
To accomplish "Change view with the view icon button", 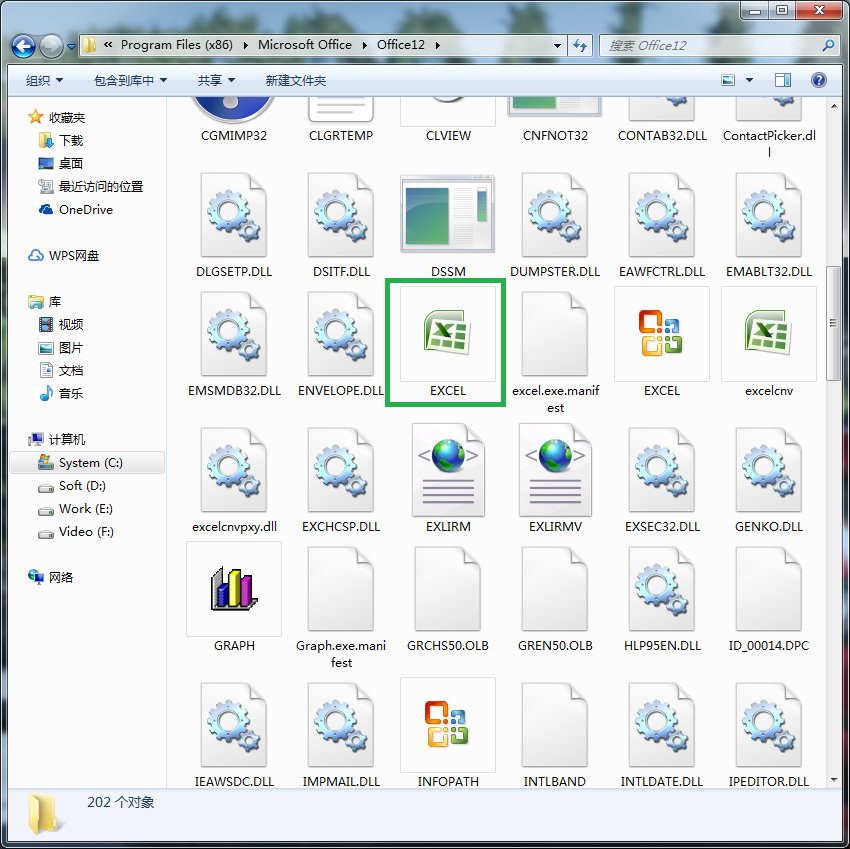I will pos(728,80).
